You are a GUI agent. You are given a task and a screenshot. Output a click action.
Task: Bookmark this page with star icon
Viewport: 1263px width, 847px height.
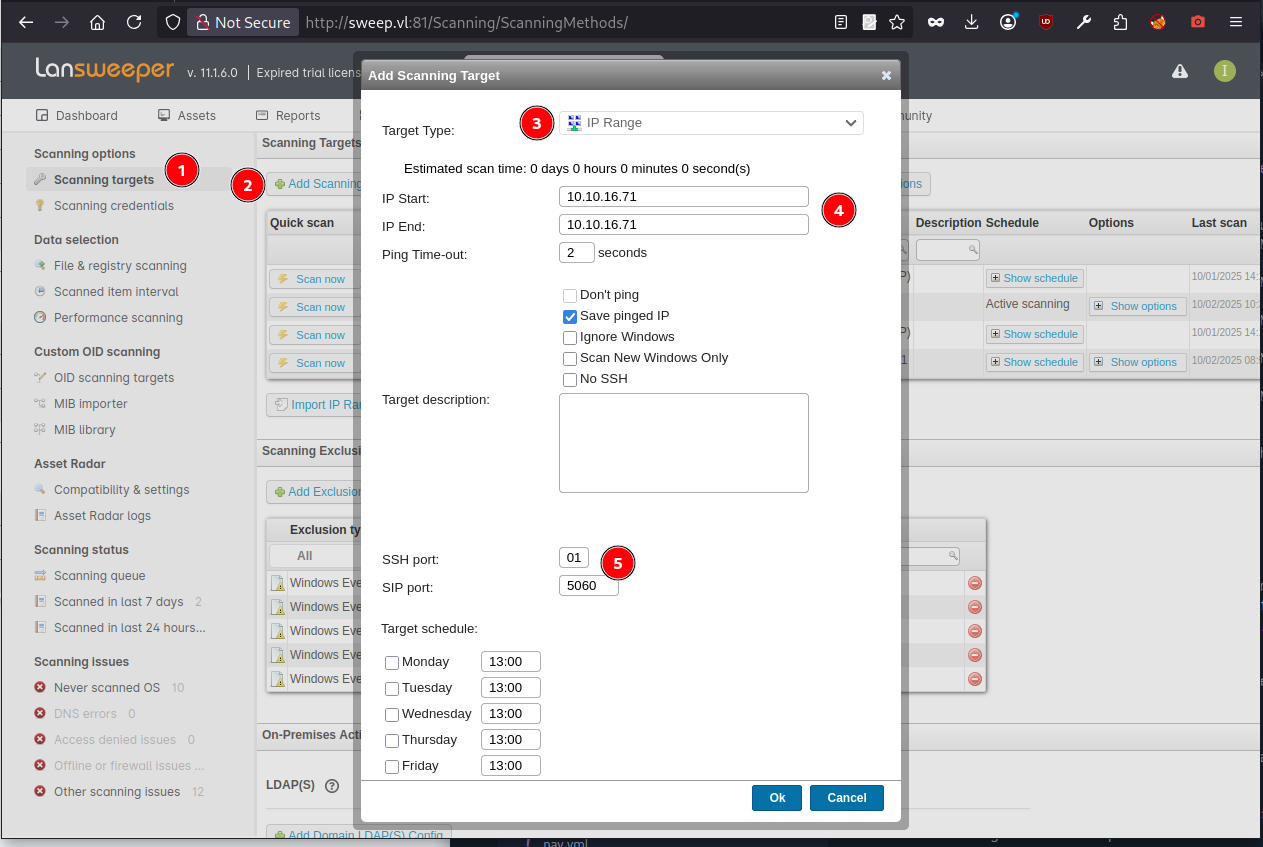(x=897, y=22)
